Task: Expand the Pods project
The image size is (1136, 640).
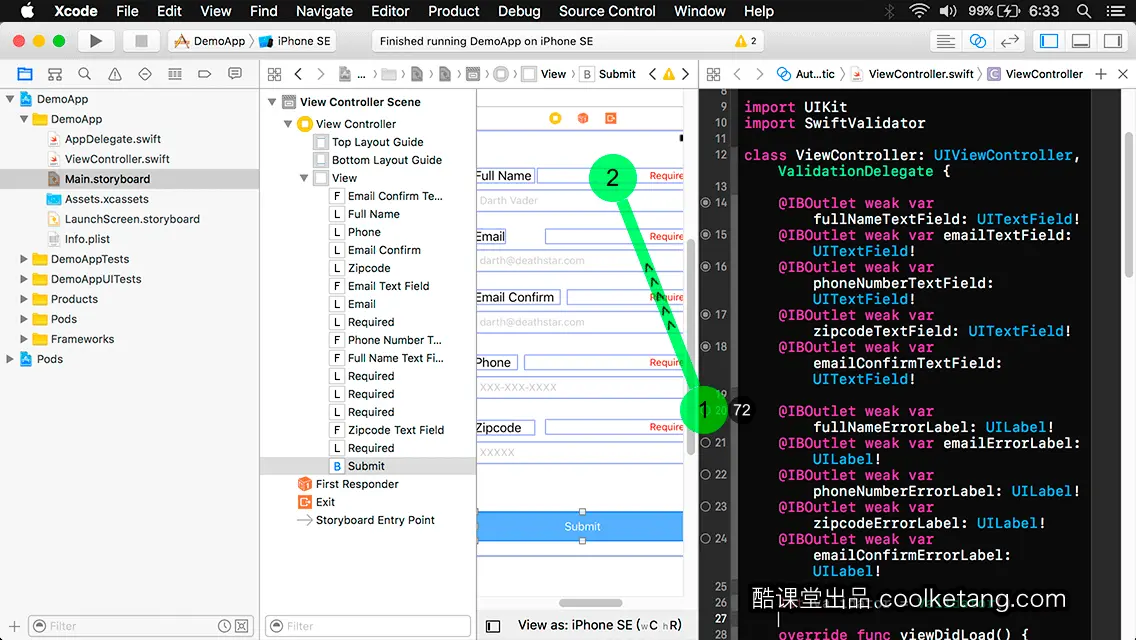Action: (10, 359)
